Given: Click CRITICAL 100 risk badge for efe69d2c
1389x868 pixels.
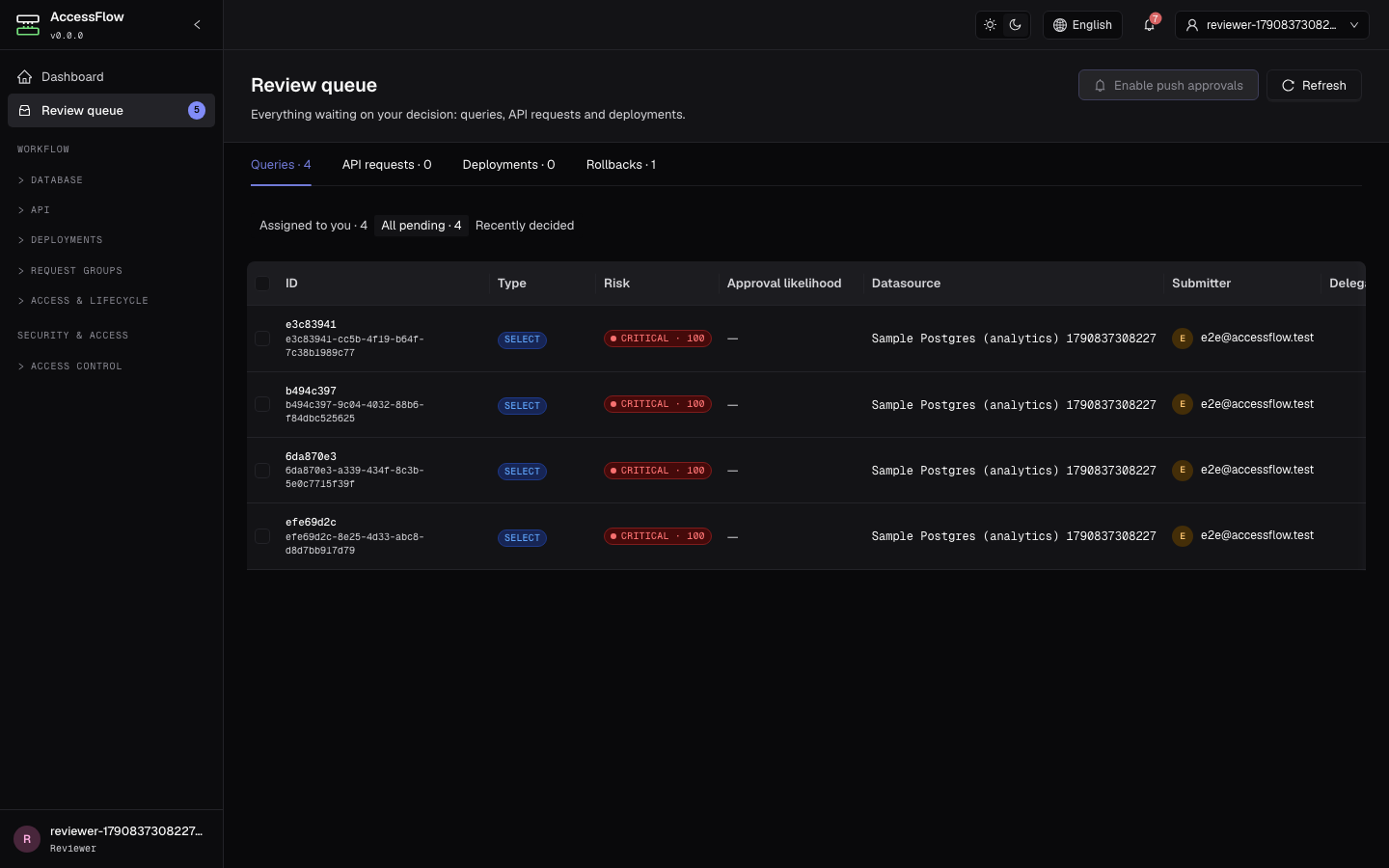Looking at the screenshot, I should (x=658, y=536).
